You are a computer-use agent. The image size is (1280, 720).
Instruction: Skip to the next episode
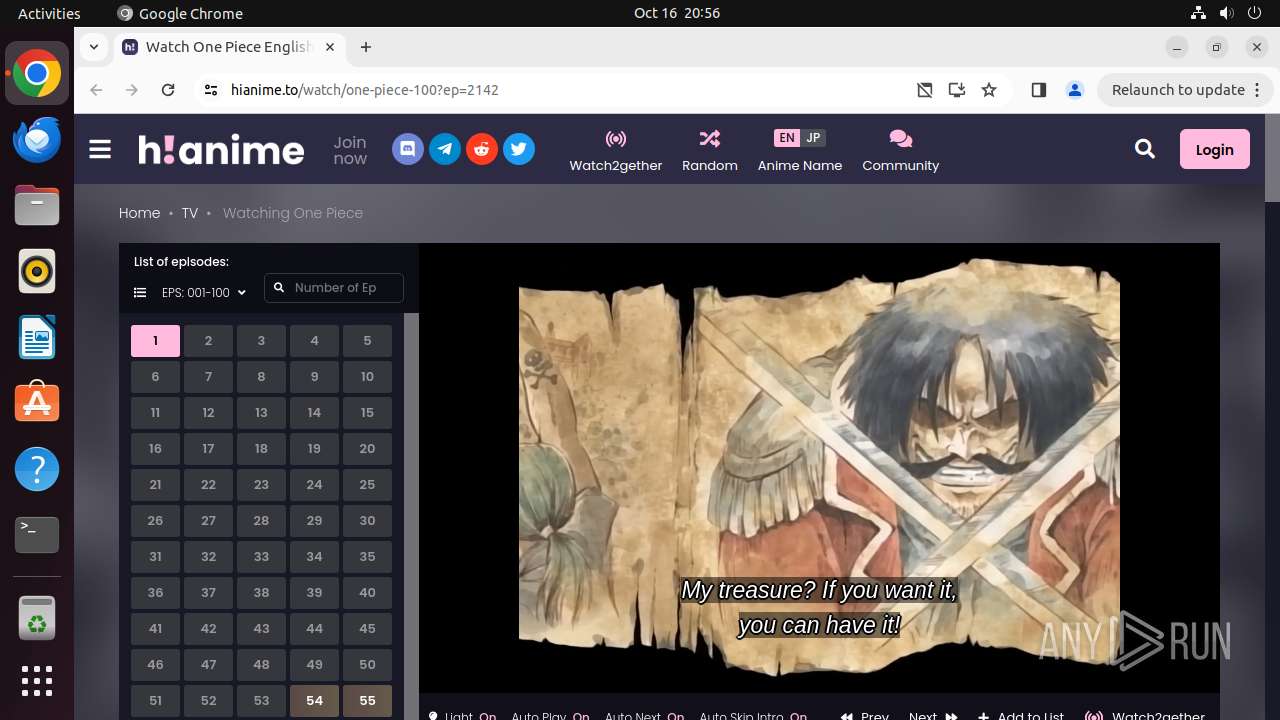click(x=933, y=716)
